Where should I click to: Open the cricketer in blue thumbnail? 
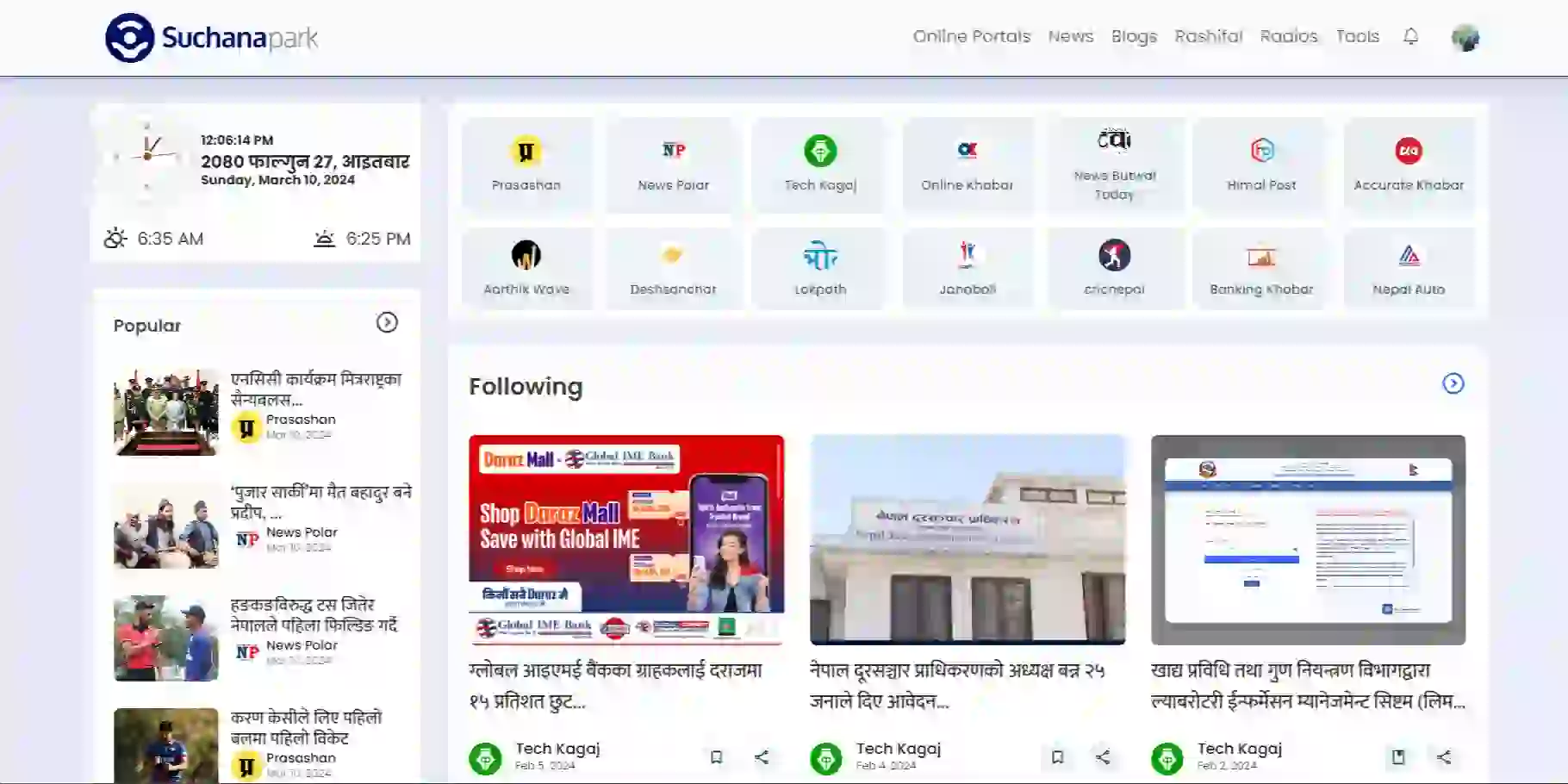coord(166,745)
